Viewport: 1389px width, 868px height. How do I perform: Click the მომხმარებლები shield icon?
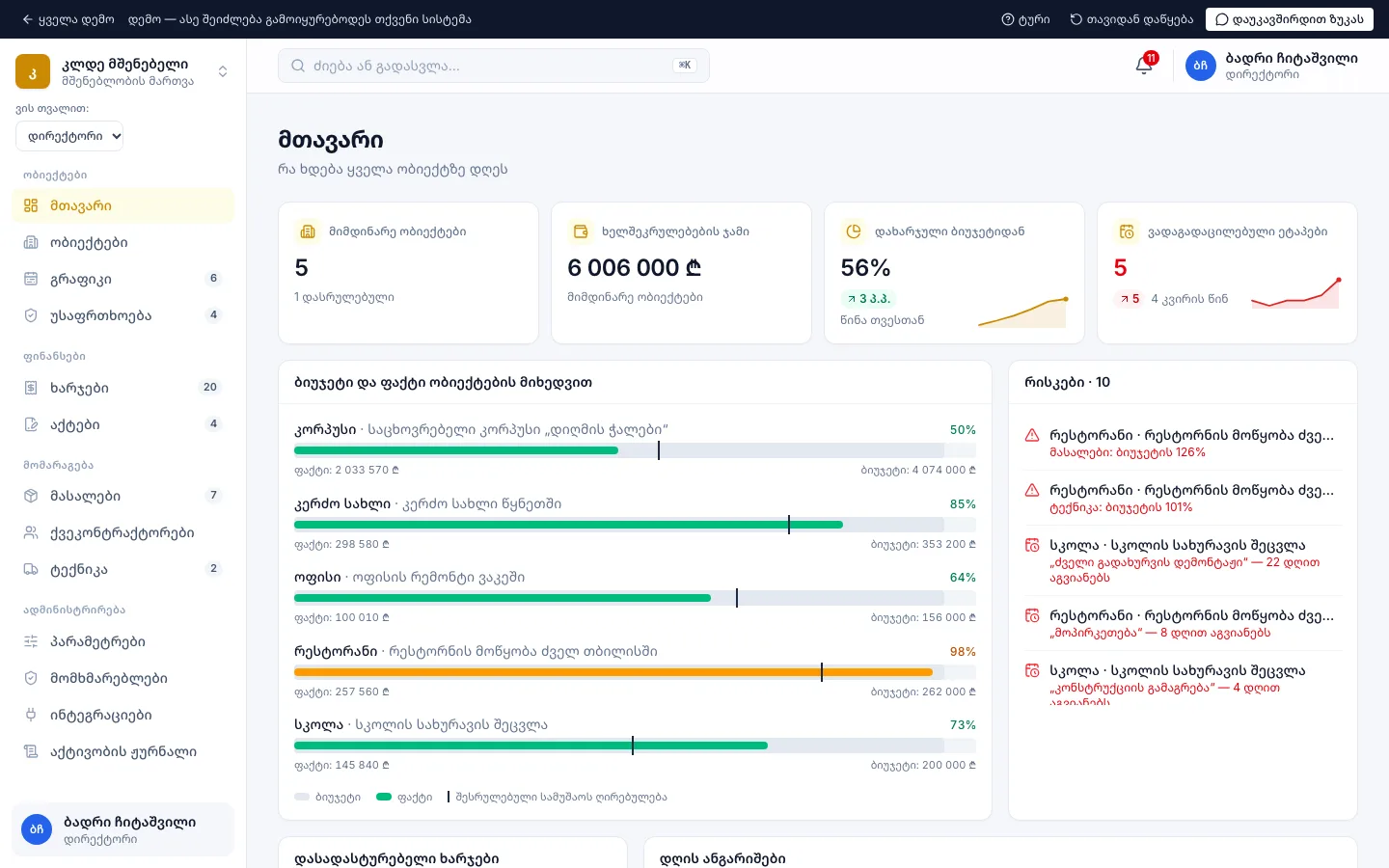click(x=31, y=678)
